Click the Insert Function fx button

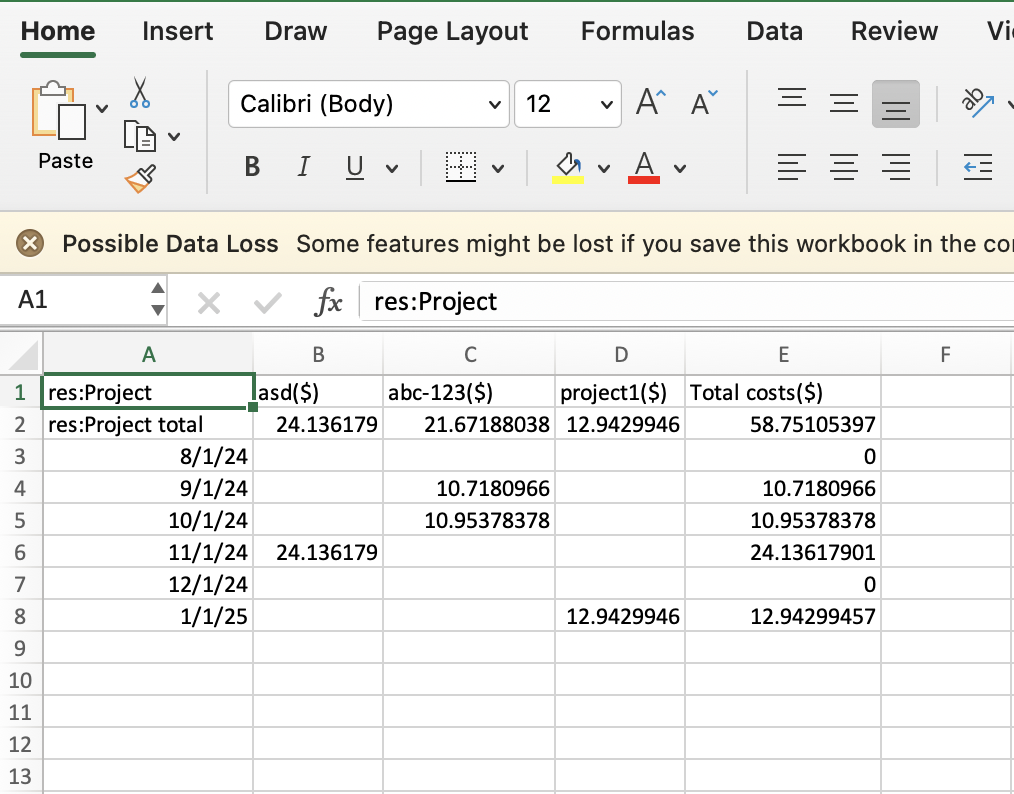pos(330,301)
